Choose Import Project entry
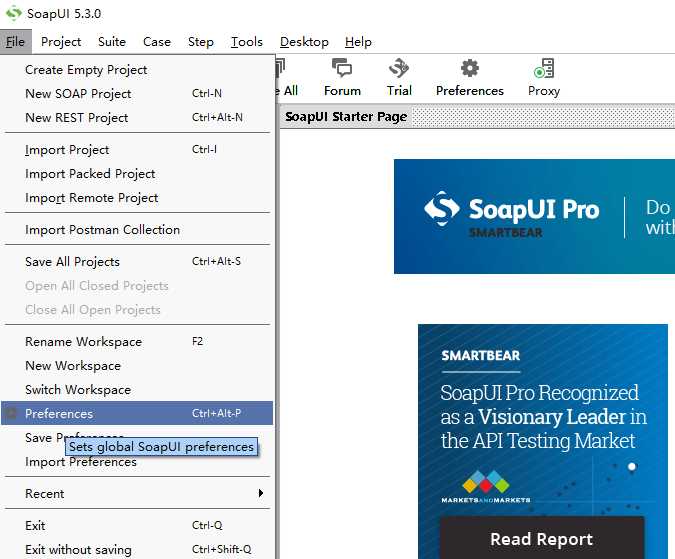Viewport: 675px width, 559px height. [x=137, y=150]
